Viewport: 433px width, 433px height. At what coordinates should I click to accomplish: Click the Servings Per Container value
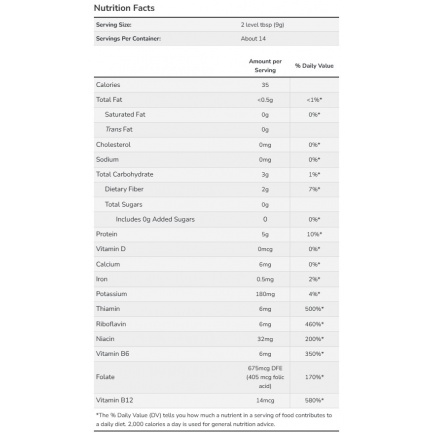coord(253,39)
